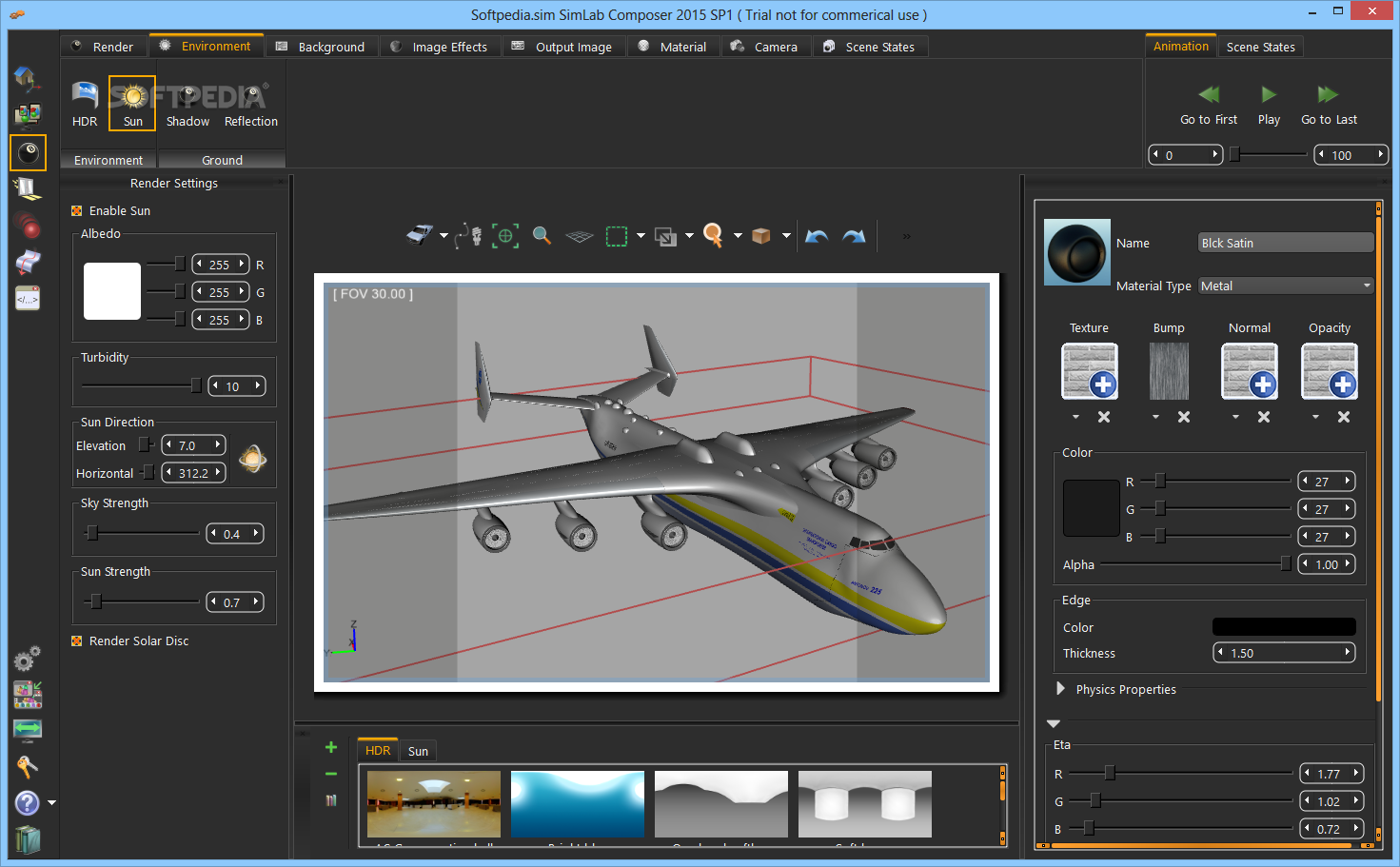Click the green double-arrow sidebar icon
Image resolution: width=1400 pixels, height=867 pixels.
pyautogui.click(x=28, y=730)
